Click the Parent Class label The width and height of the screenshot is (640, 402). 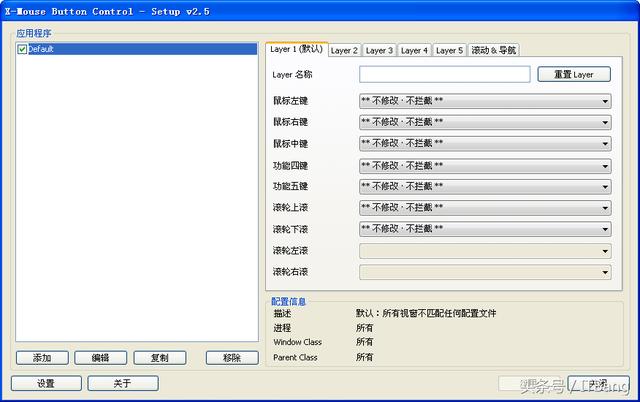coord(295,358)
